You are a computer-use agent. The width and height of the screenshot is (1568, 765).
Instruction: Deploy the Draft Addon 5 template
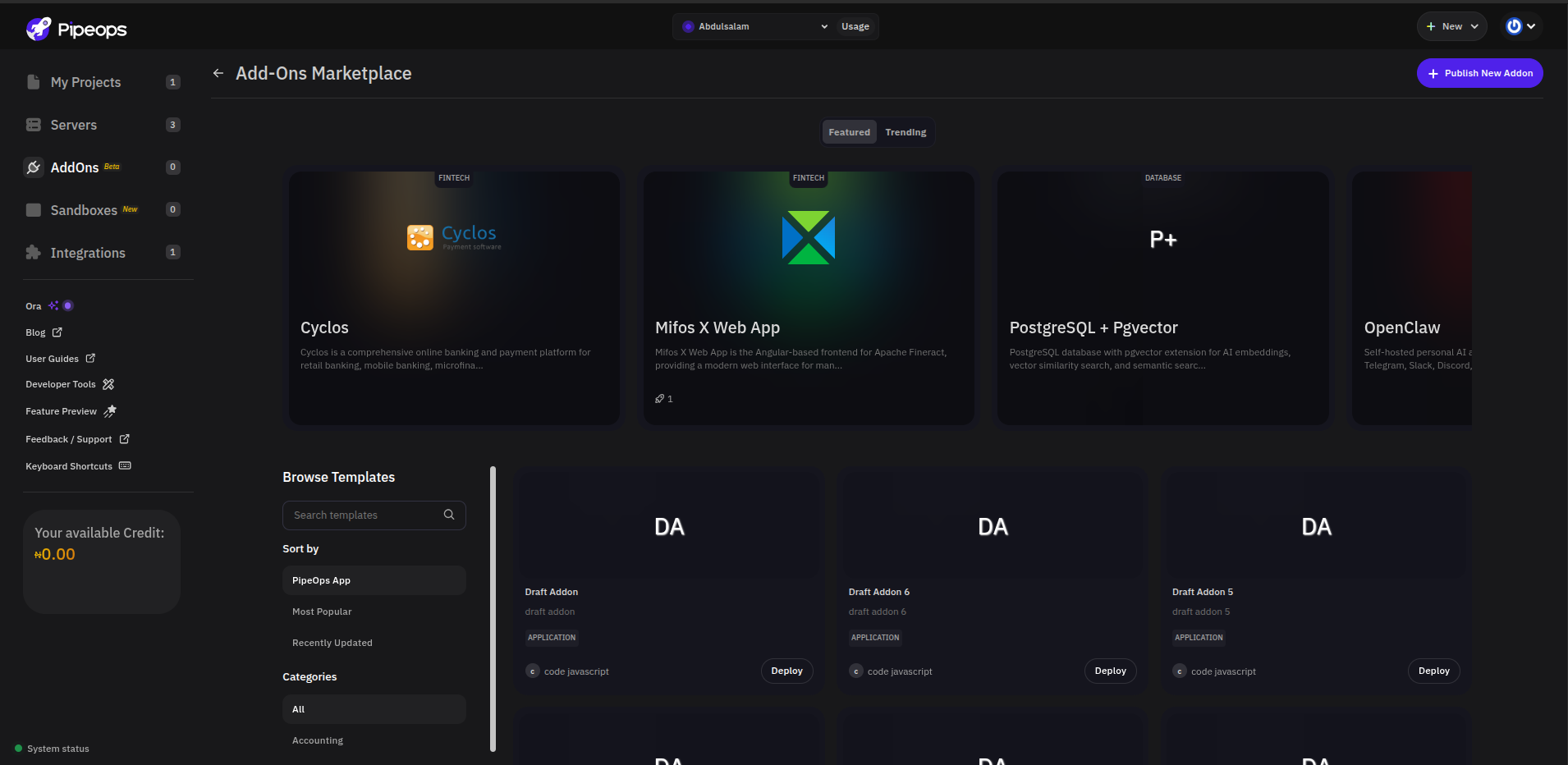pyautogui.click(x=1433, y=671)
